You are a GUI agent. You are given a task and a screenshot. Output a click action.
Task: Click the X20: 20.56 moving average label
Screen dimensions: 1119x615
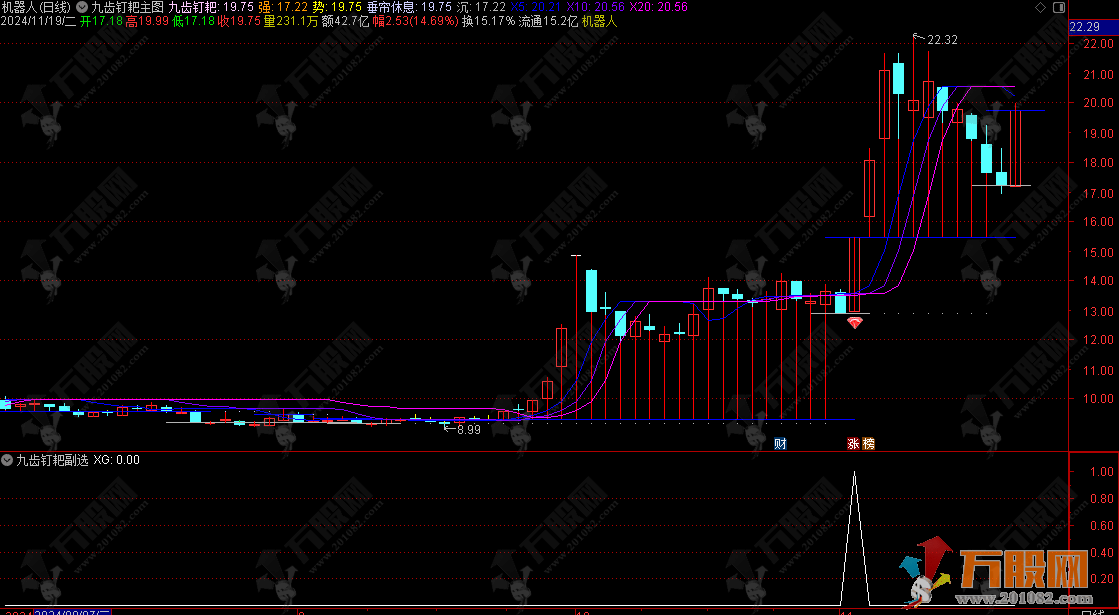[658, 7]
